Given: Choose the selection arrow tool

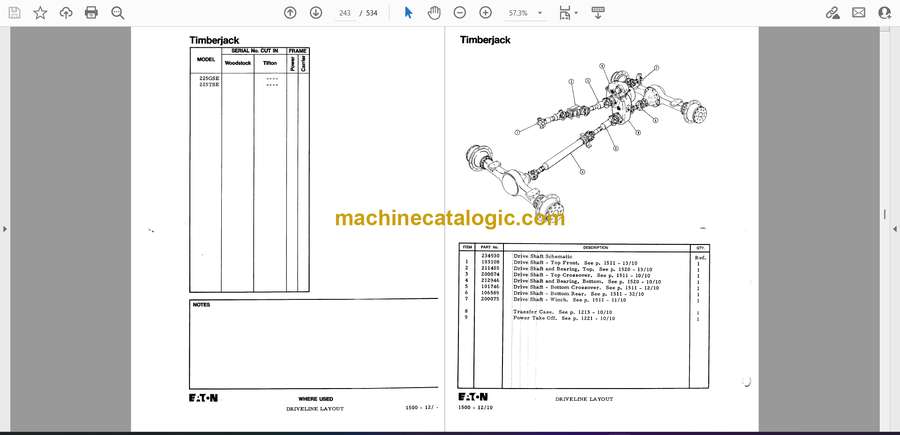Looking at the screenshot, I should click(408, 13).
